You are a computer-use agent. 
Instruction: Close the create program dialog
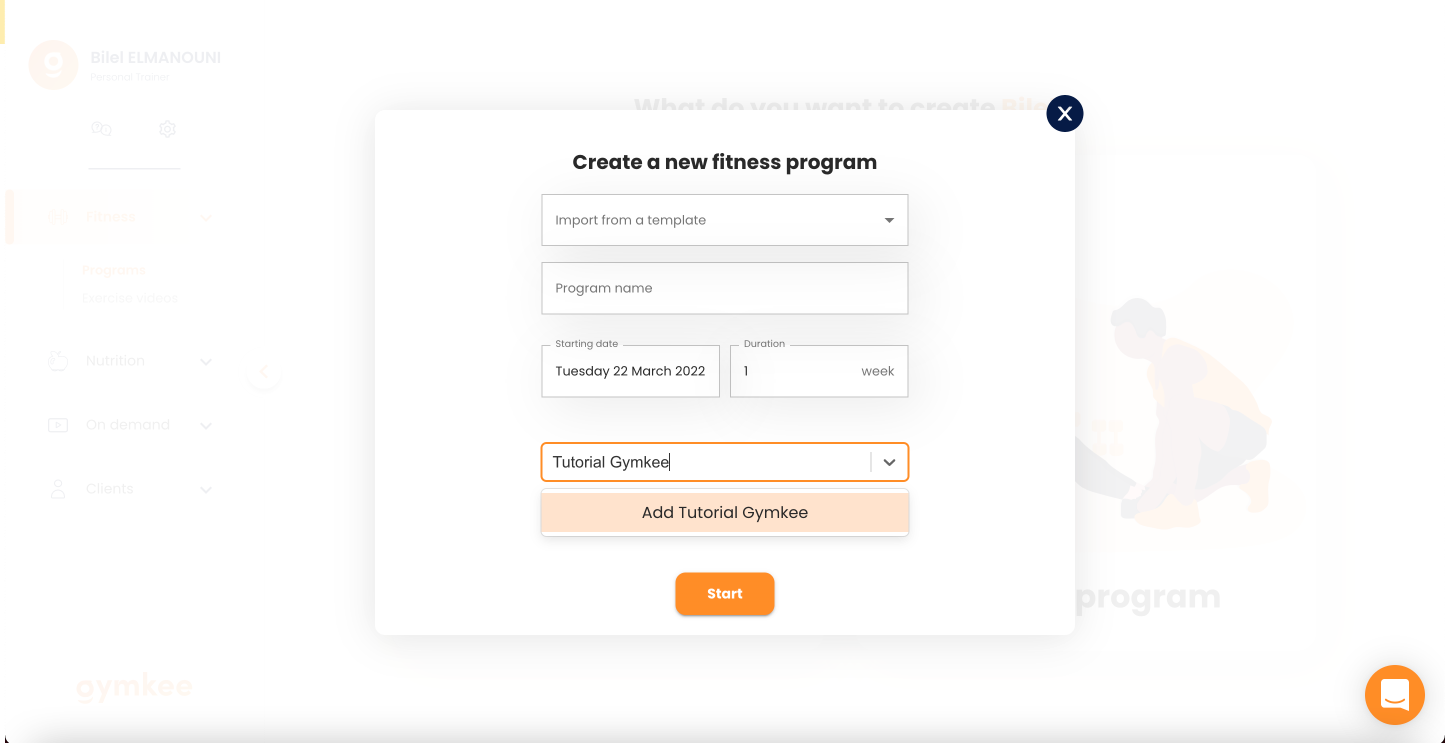(1065, 114)
